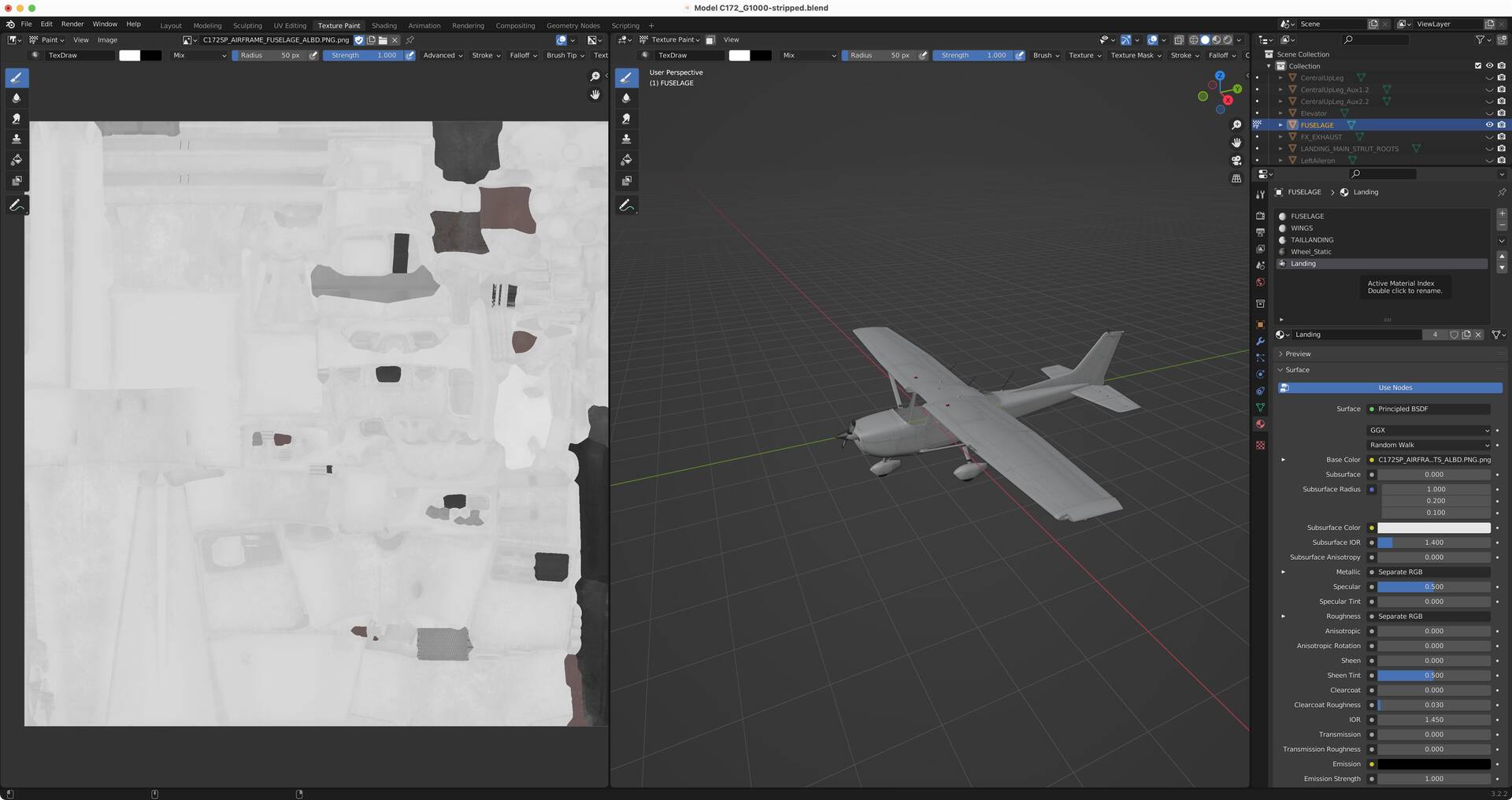Expand the Preview panel
Screen dimensions: 1512x800
(x=1298, y=354)
